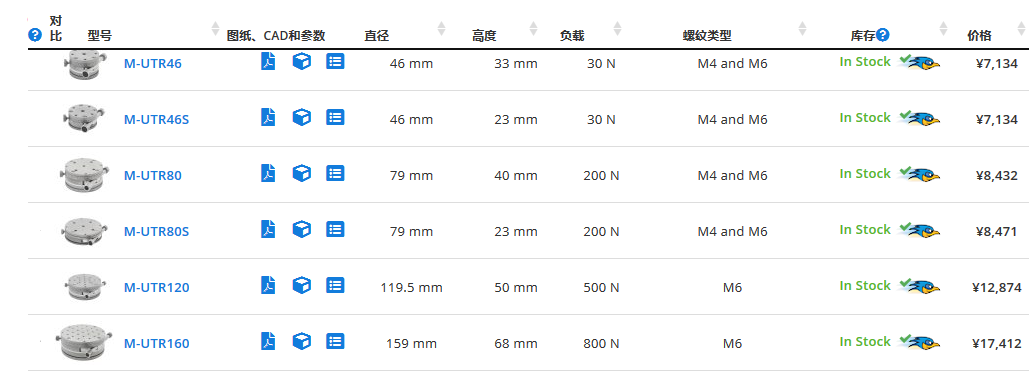Sort table by 直径 column arrows
1029x386 pixels.
click(442, 28)
